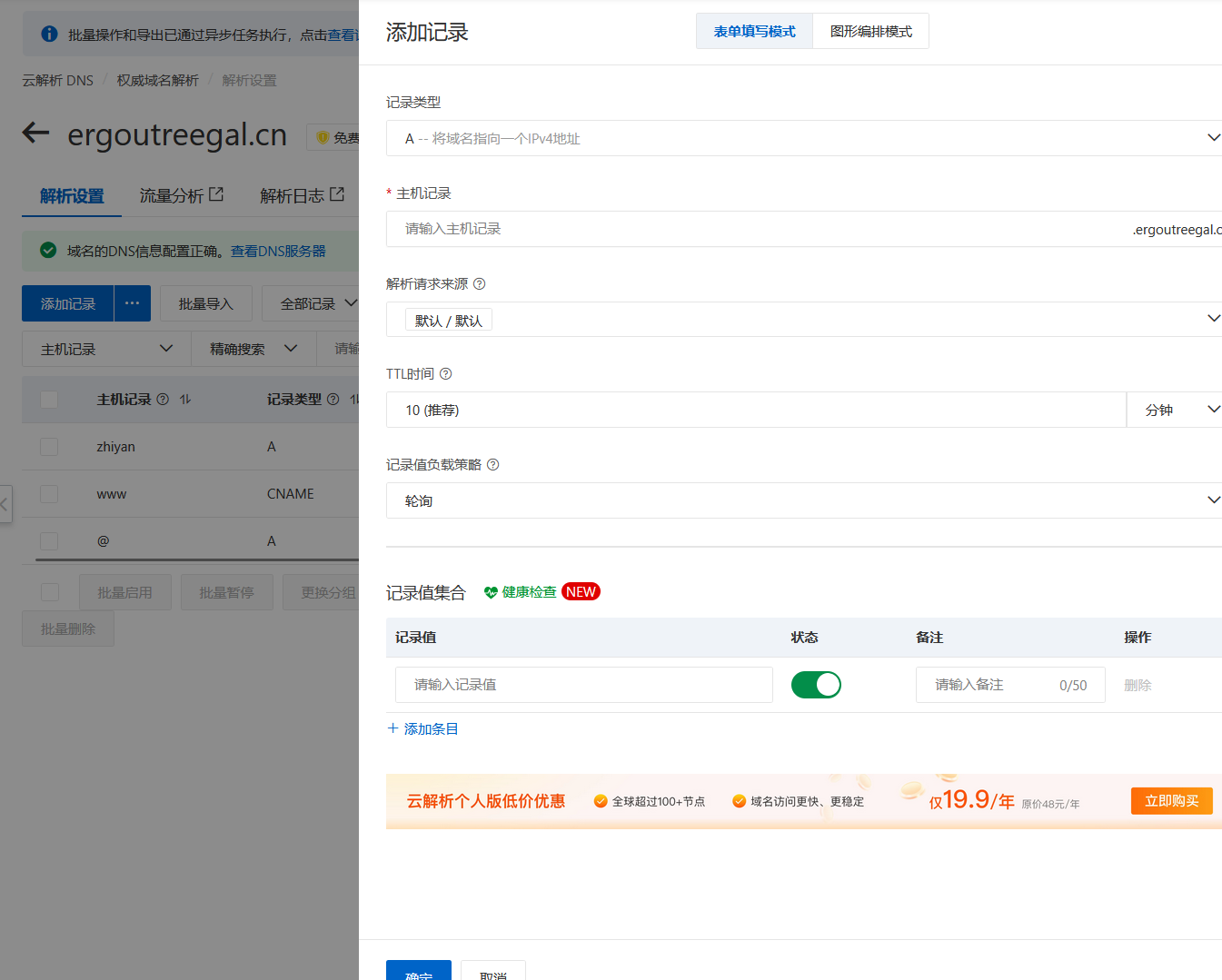Click the 查看DNS服务器 link
Image resolution: width=1222 pixels, height=980 pixels.
pyautogui.click(x=278, y=252)
